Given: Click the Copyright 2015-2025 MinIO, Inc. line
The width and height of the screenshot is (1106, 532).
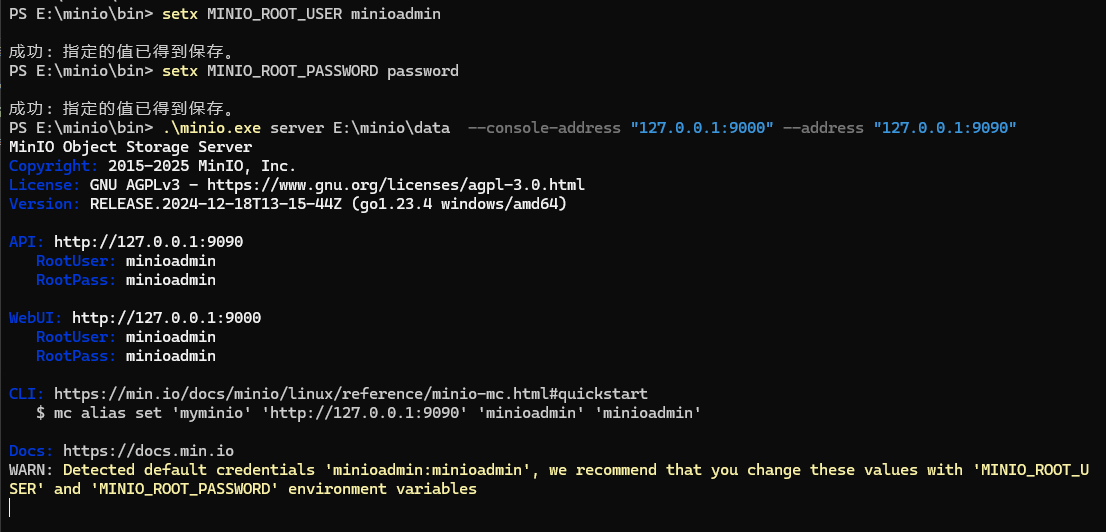Looking at the screenshot, I should [152, 166].
